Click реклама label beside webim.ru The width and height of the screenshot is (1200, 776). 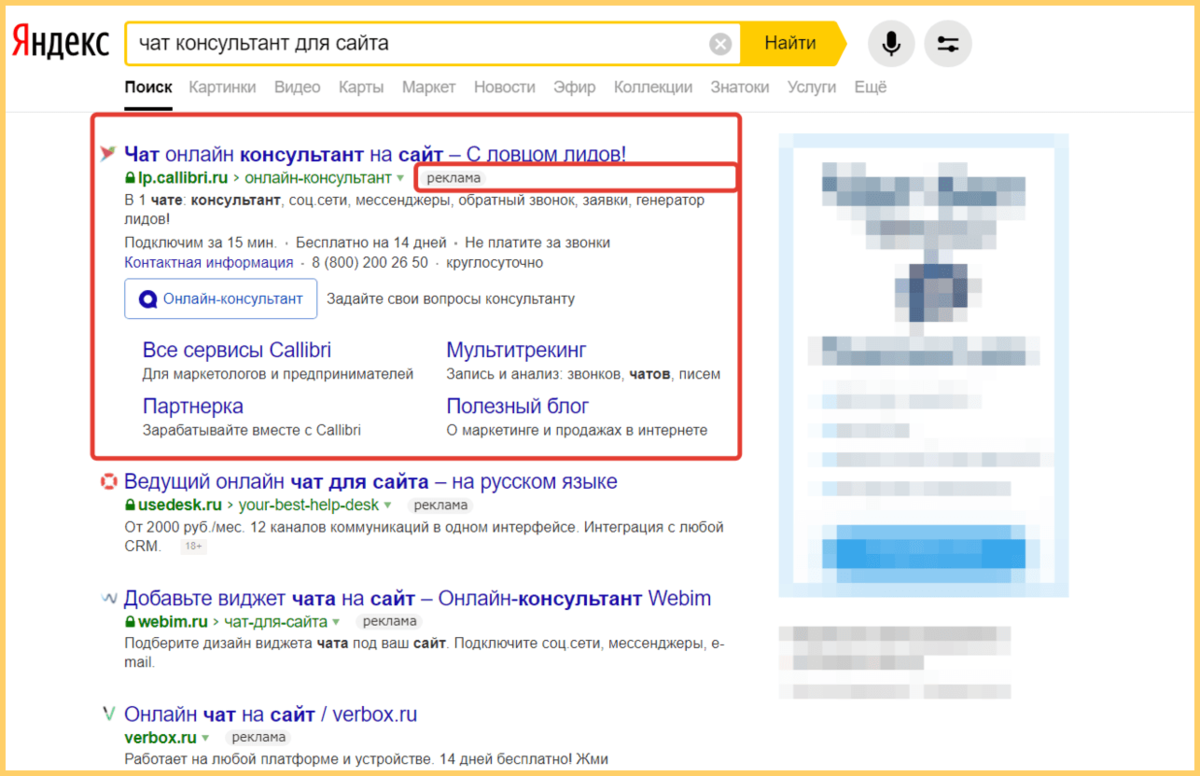pyautogui.click(x=388, y=622)
